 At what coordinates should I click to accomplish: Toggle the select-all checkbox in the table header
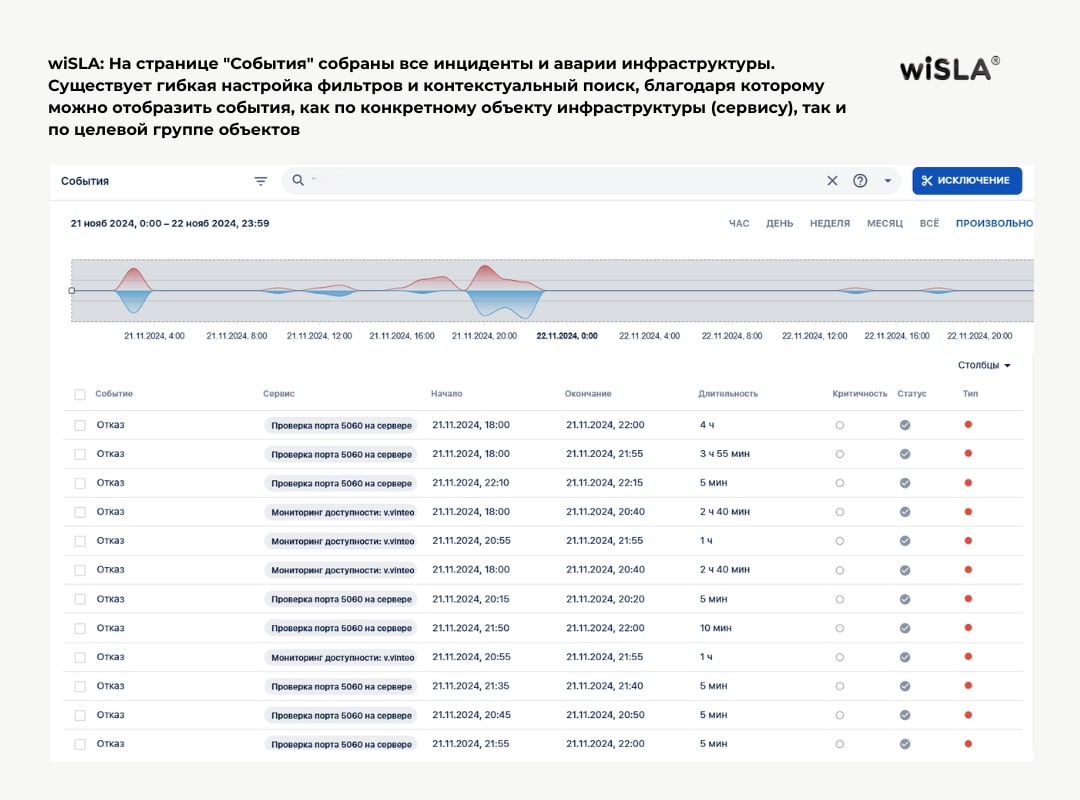point(80,394)
